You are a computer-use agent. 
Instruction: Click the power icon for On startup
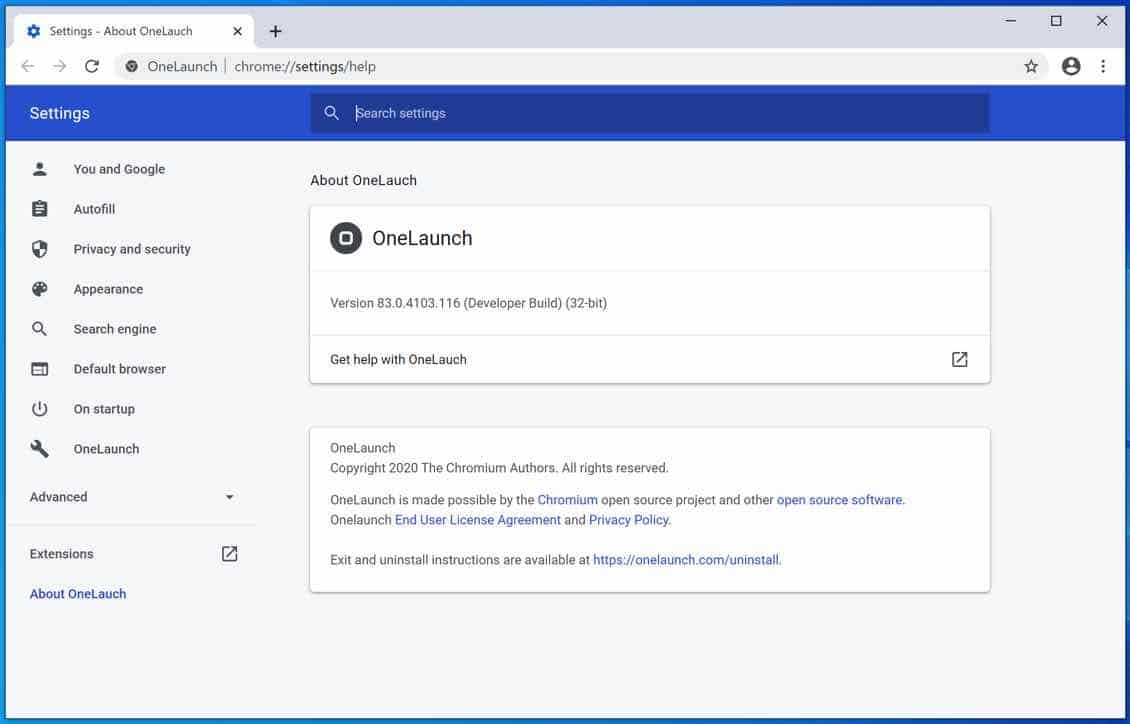[40, 409]
